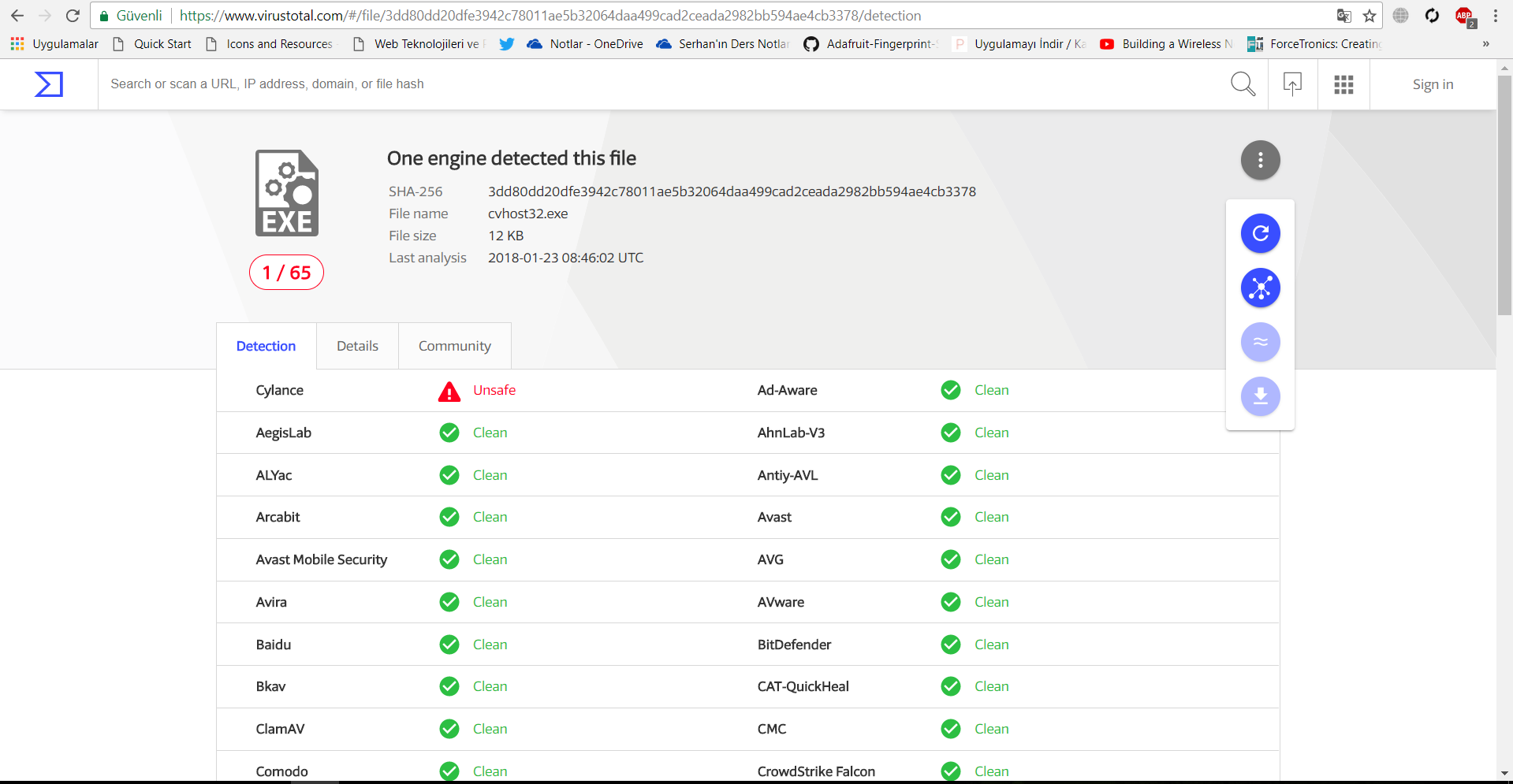Open the Notlar - OneDrive bookmark

(x=585, y=44)
